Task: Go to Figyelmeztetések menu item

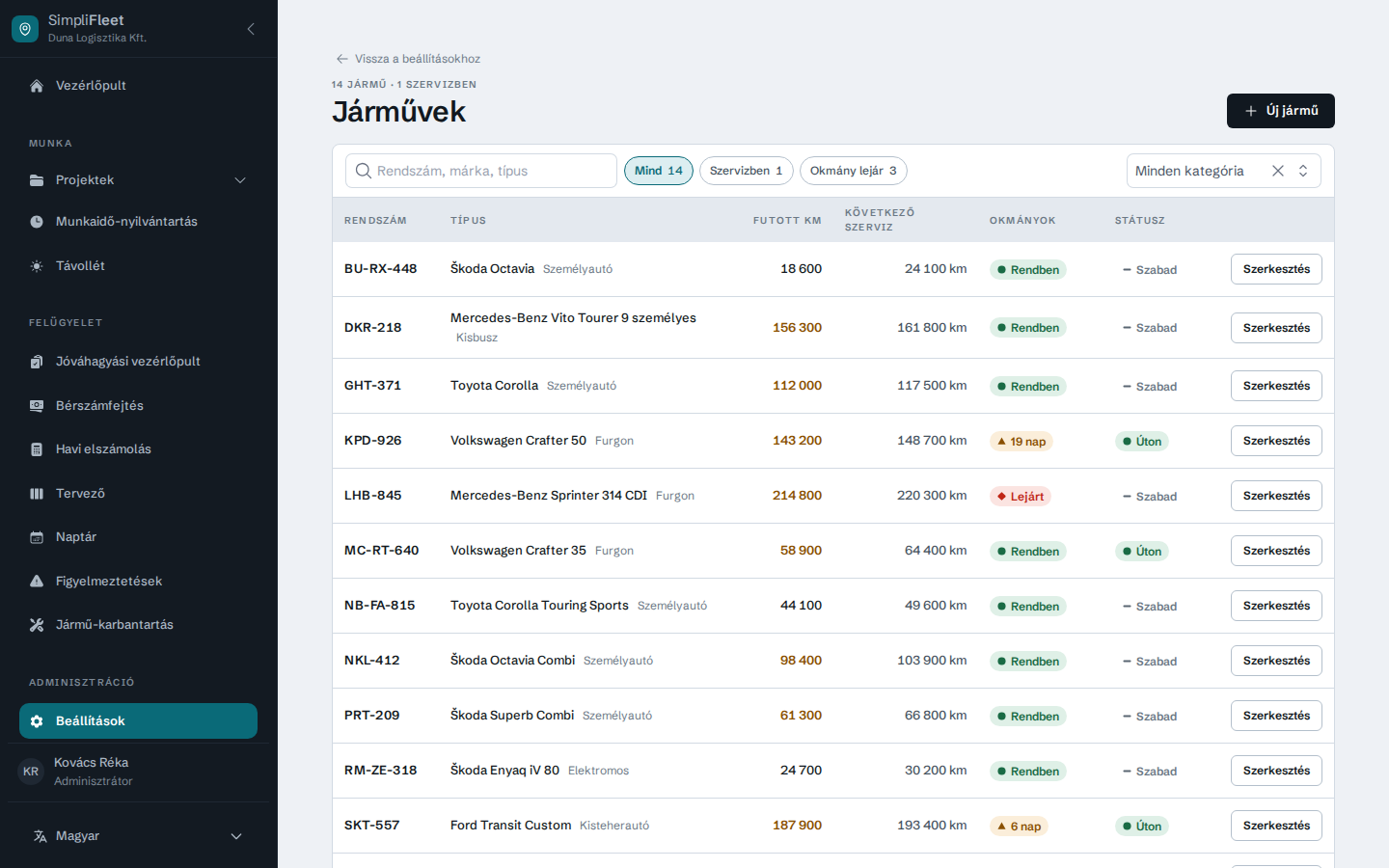Action: click(x=139, y=582)
